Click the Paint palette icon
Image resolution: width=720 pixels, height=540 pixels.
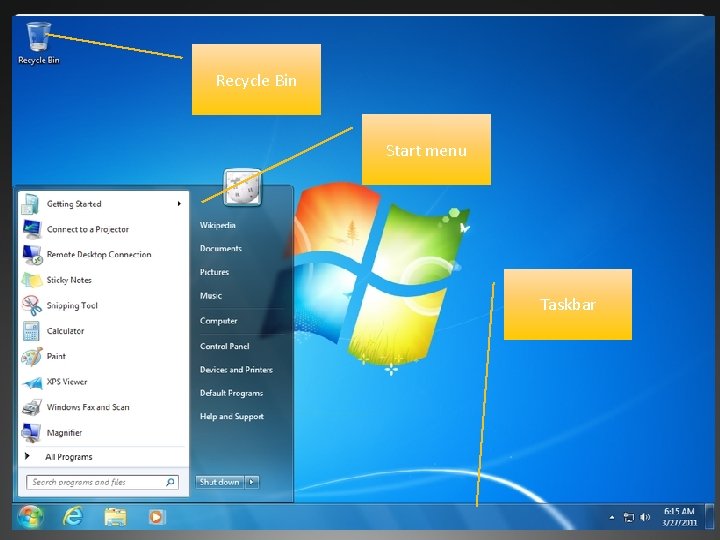tap(32, 357)
